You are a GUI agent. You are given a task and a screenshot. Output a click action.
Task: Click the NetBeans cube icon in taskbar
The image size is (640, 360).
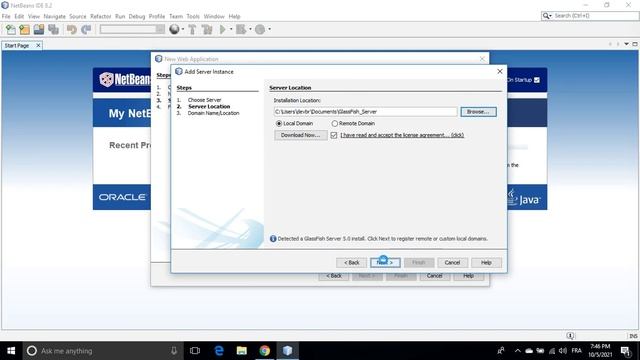(287, 351)
